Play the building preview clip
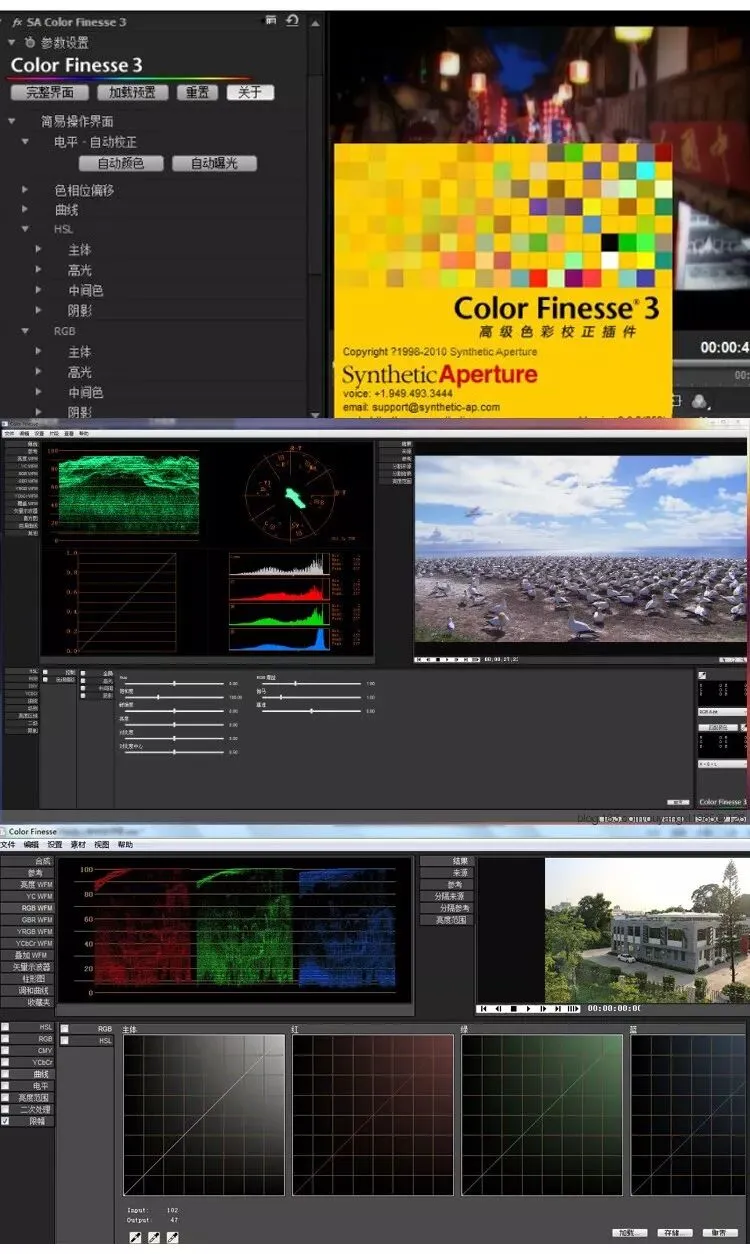 tap(529, 1009)
